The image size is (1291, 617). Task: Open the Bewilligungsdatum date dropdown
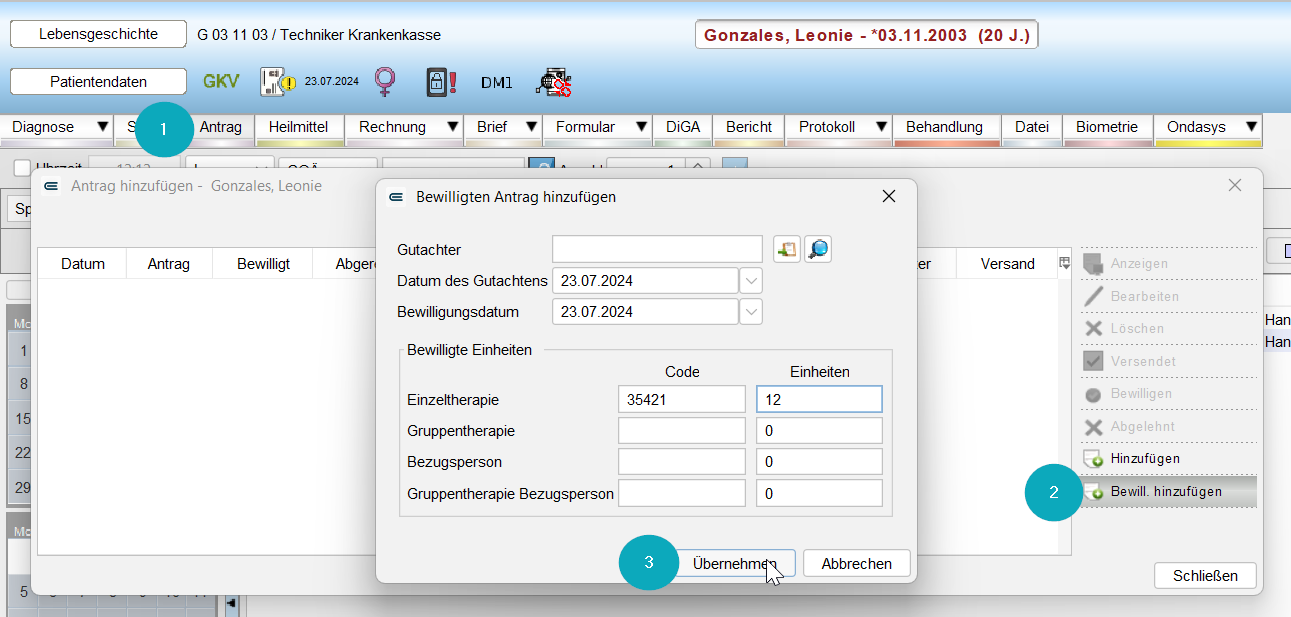(751, 312)
